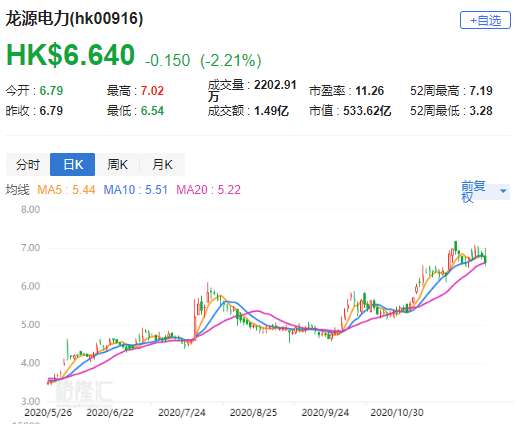
Task: Click the stock title 龙源电力(hk00916)
Action: coord(74,18)
